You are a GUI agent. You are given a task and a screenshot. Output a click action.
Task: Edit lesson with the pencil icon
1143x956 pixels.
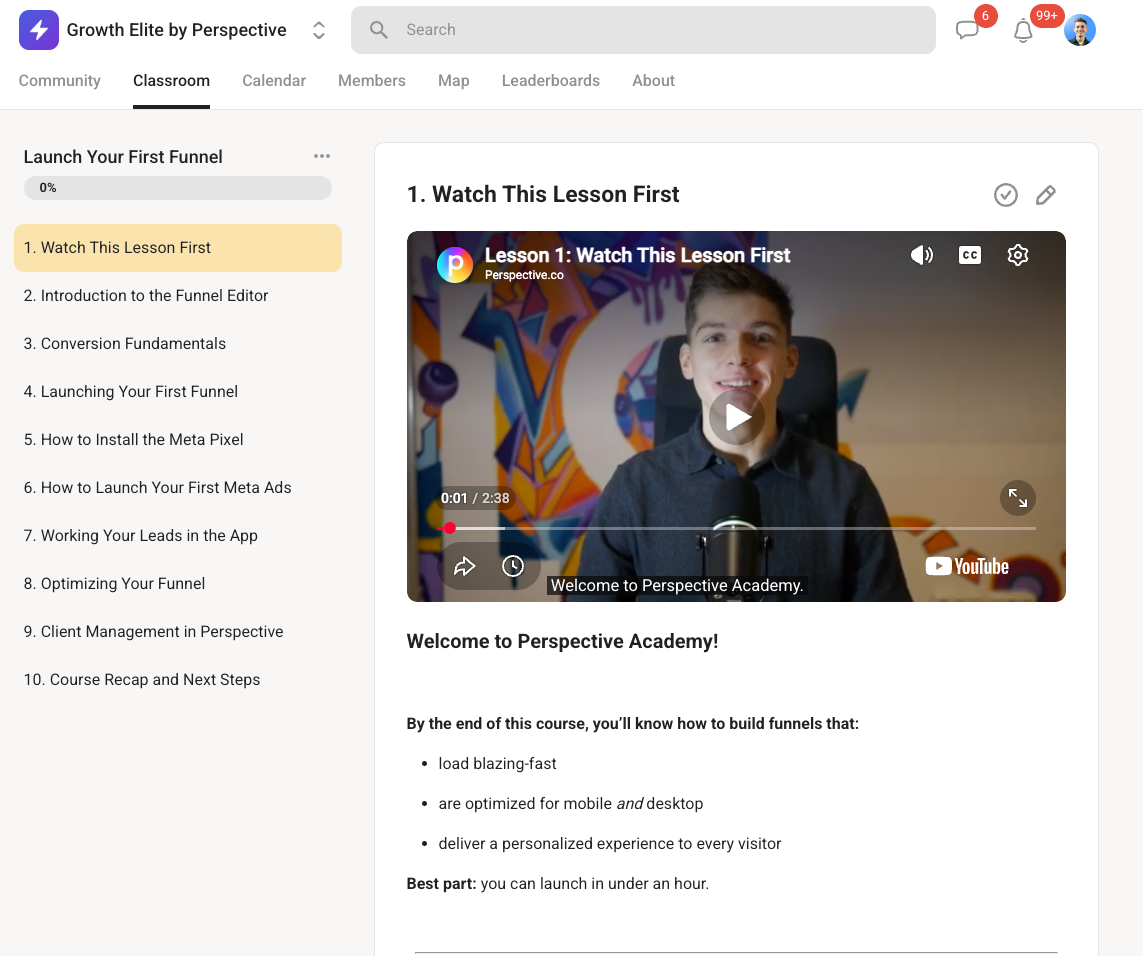pos(1045,195)
